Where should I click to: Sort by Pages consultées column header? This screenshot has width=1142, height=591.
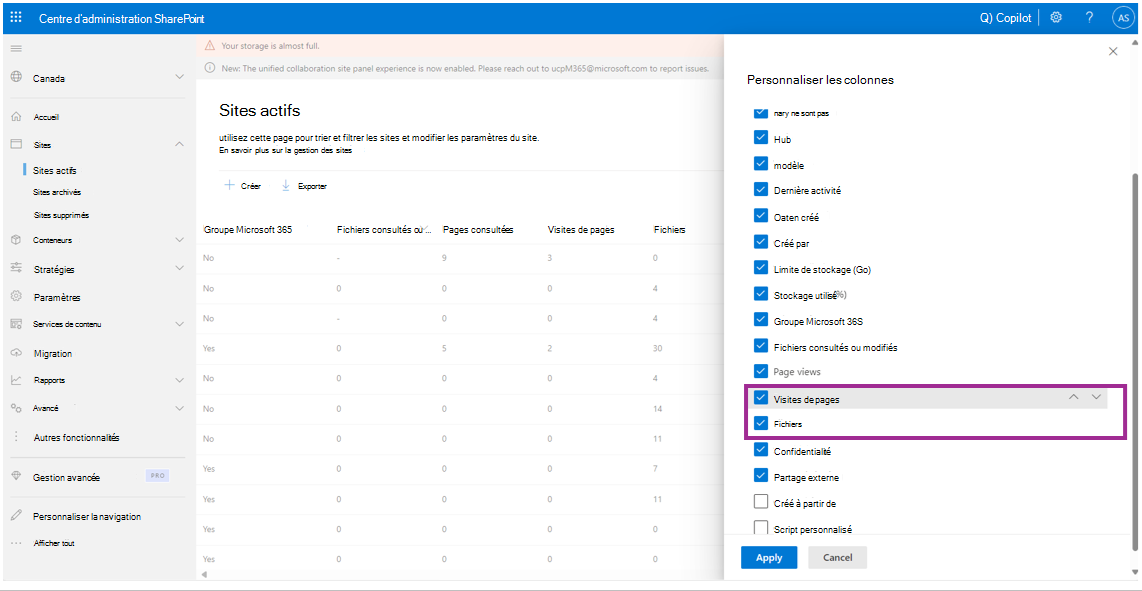point(479,230)
